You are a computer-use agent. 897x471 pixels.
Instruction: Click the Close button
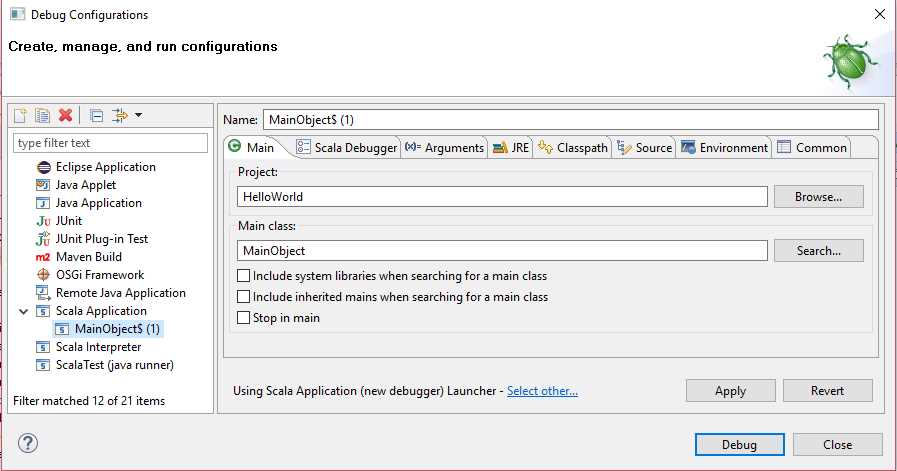pyautogui.click(x=838, y=445)
